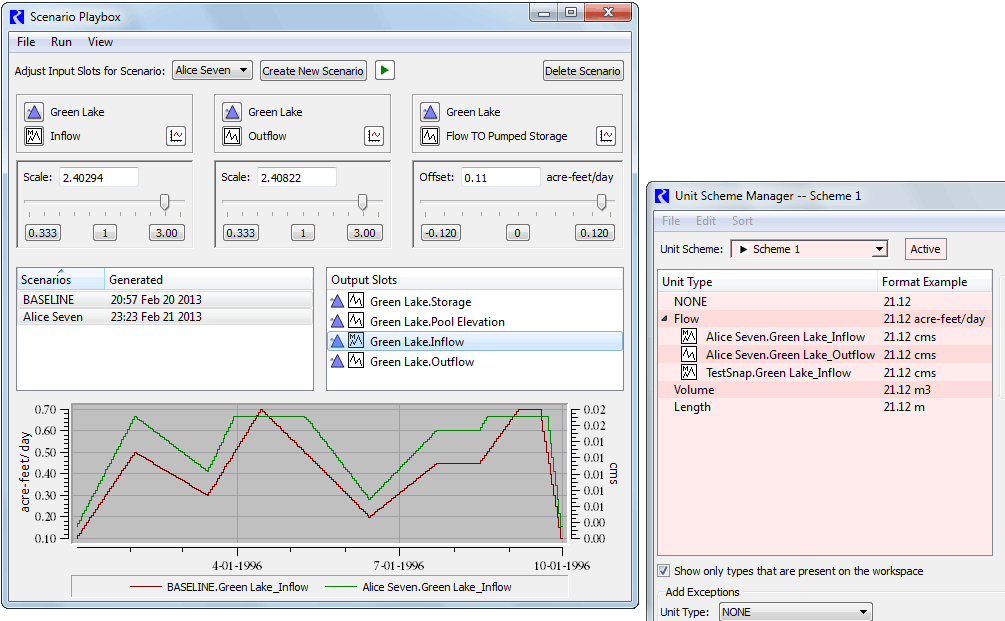Open the Alice Seven scenario dropdown
Image resolution: width=1005 pixels, height=621 pixels.
(212, 70)
